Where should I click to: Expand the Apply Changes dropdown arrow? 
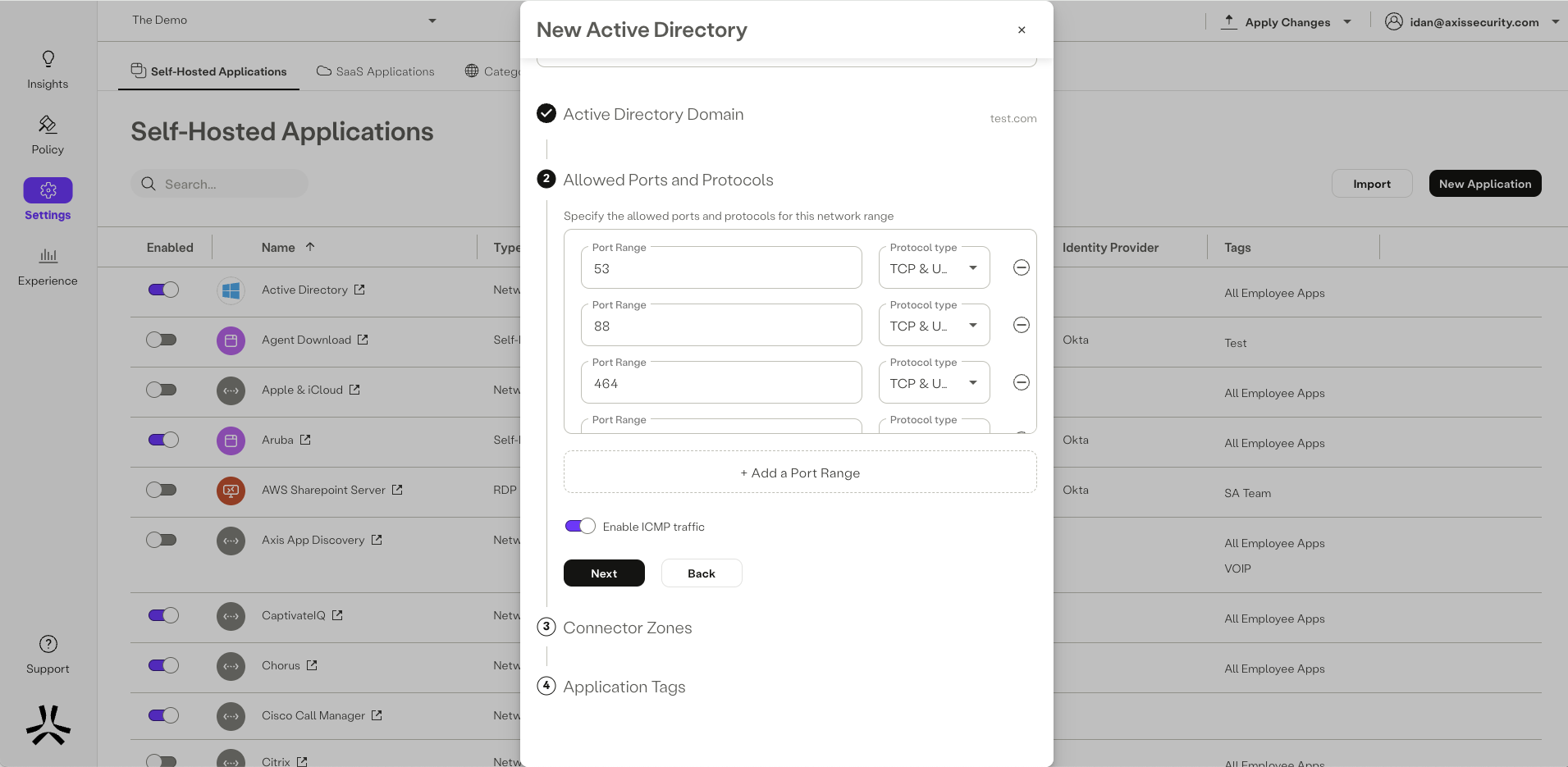pos(1347,22)
